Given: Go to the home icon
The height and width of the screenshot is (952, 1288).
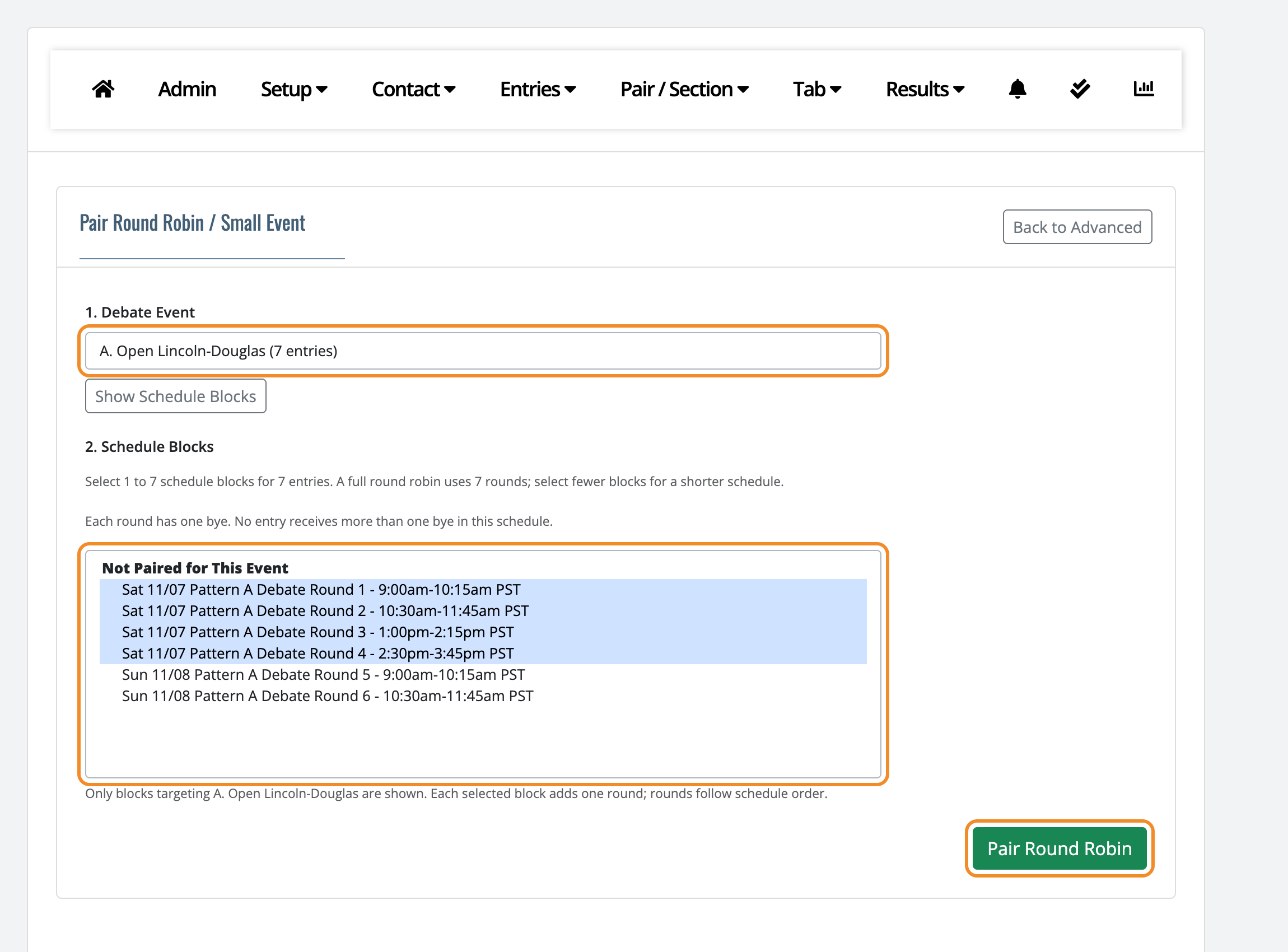Looking at the screenshot, I should (103, 90).
